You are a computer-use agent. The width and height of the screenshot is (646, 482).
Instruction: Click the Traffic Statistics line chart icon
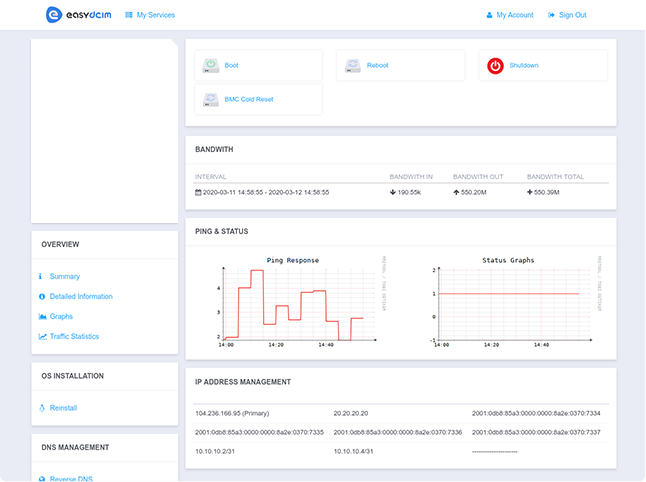pyautogui.click(x=42, y=337)
